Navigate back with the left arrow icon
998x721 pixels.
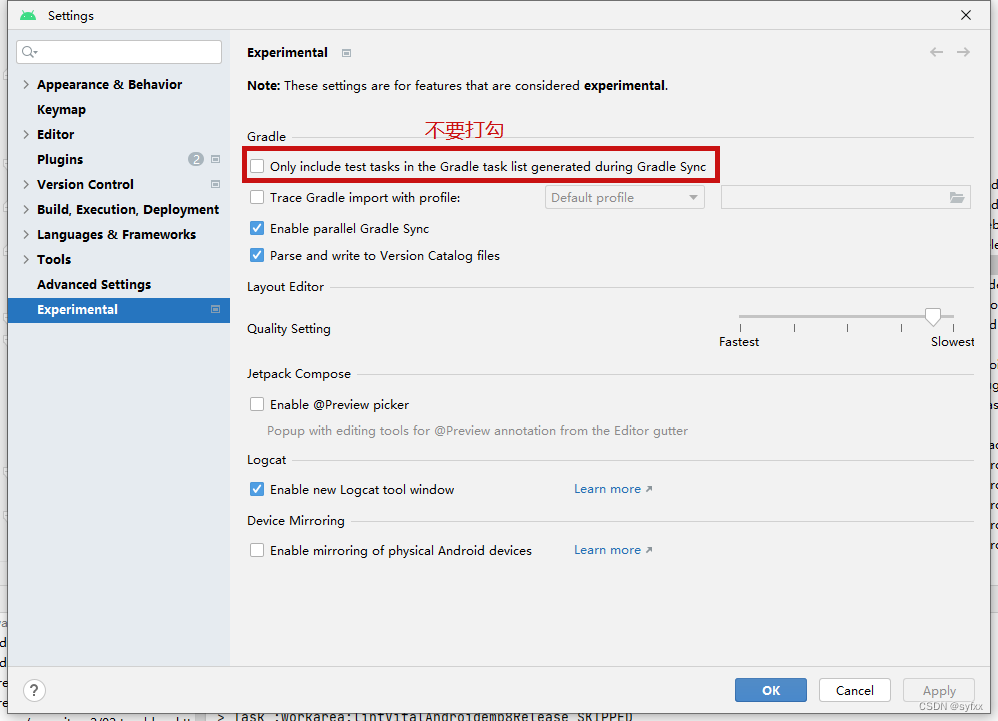point(936,52)
